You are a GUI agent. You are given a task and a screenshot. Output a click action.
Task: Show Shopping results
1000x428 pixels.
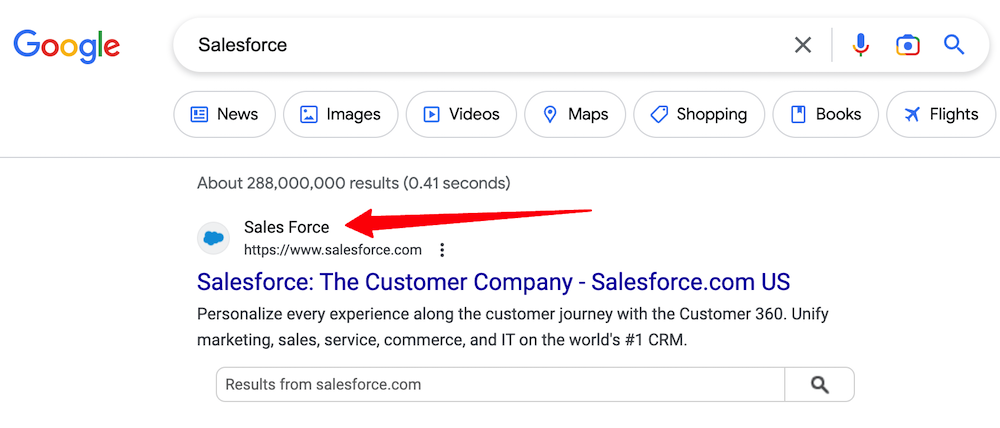698,114
